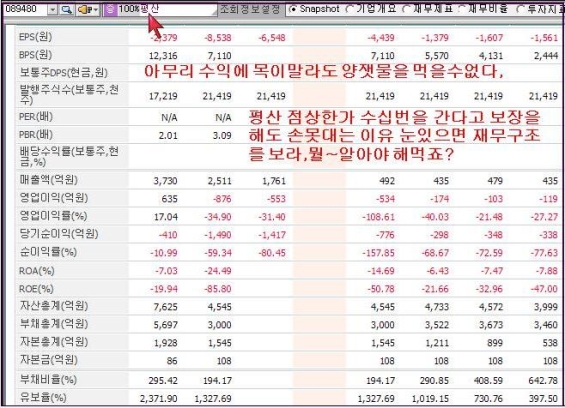Viewport: 565px width, 408px height.
Task: Click the ROA(%) row label
Action: (x=36, y=270)
